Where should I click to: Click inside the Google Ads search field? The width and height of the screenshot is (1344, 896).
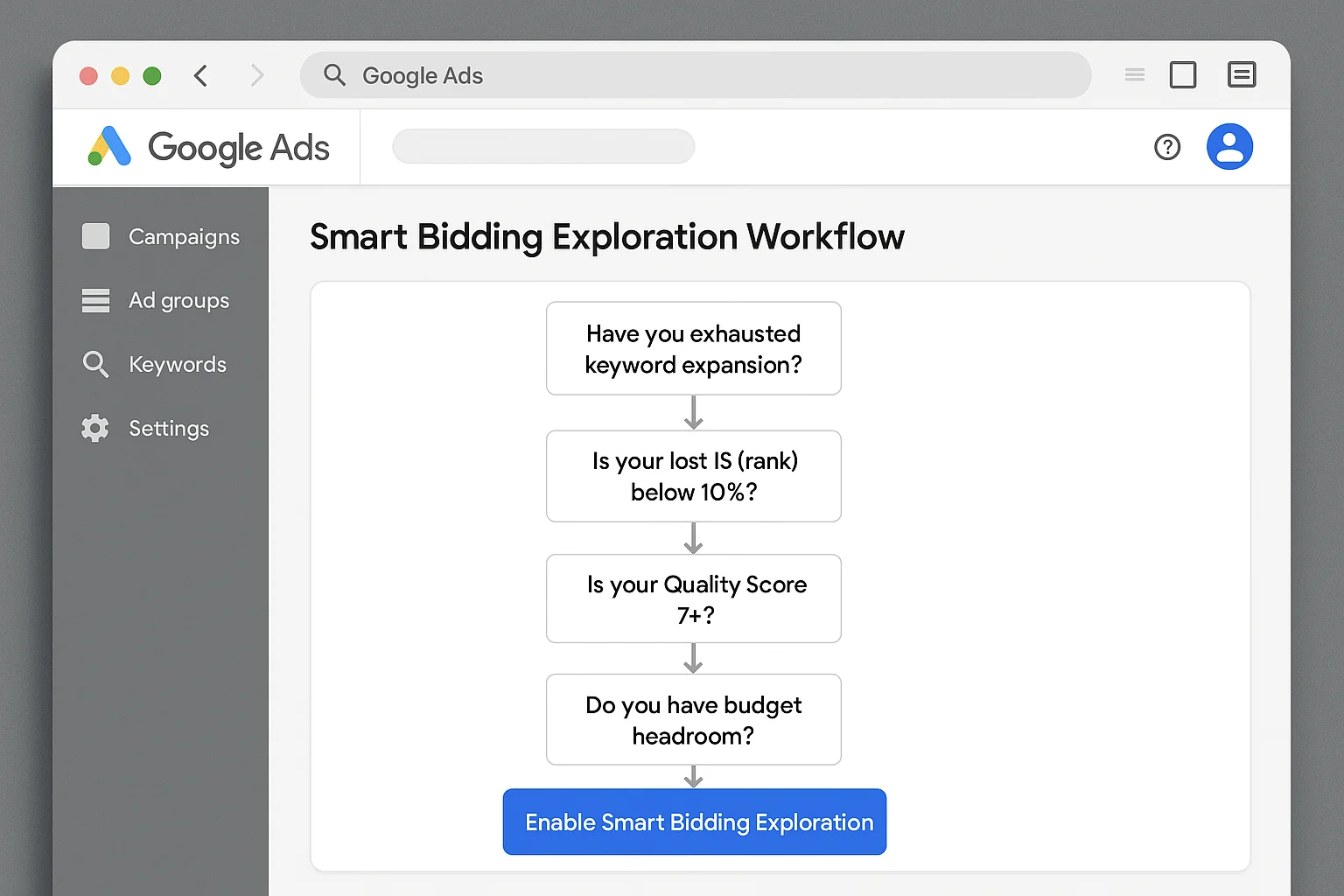tap(543, 146)
